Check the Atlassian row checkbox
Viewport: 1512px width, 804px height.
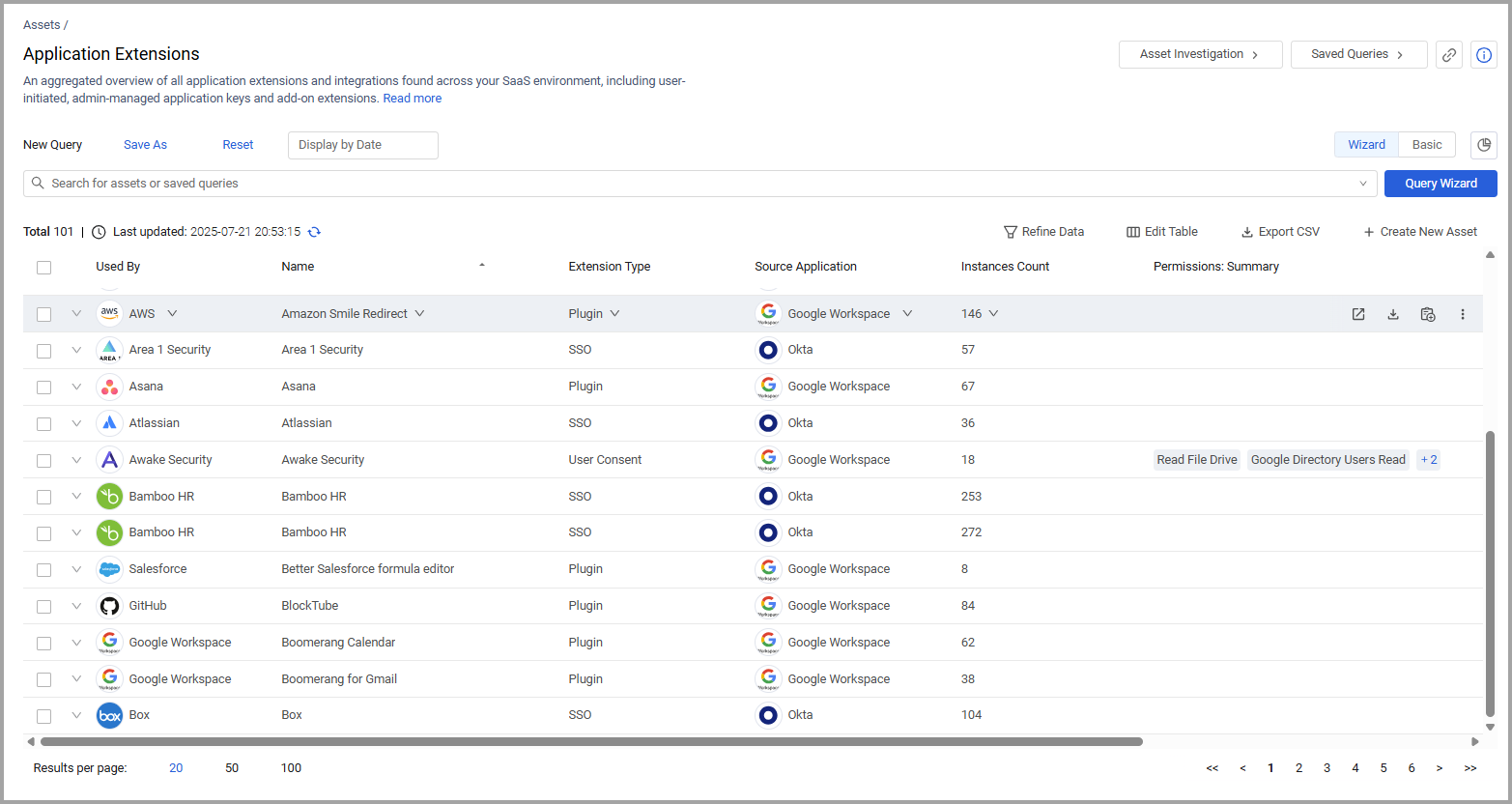43,423
